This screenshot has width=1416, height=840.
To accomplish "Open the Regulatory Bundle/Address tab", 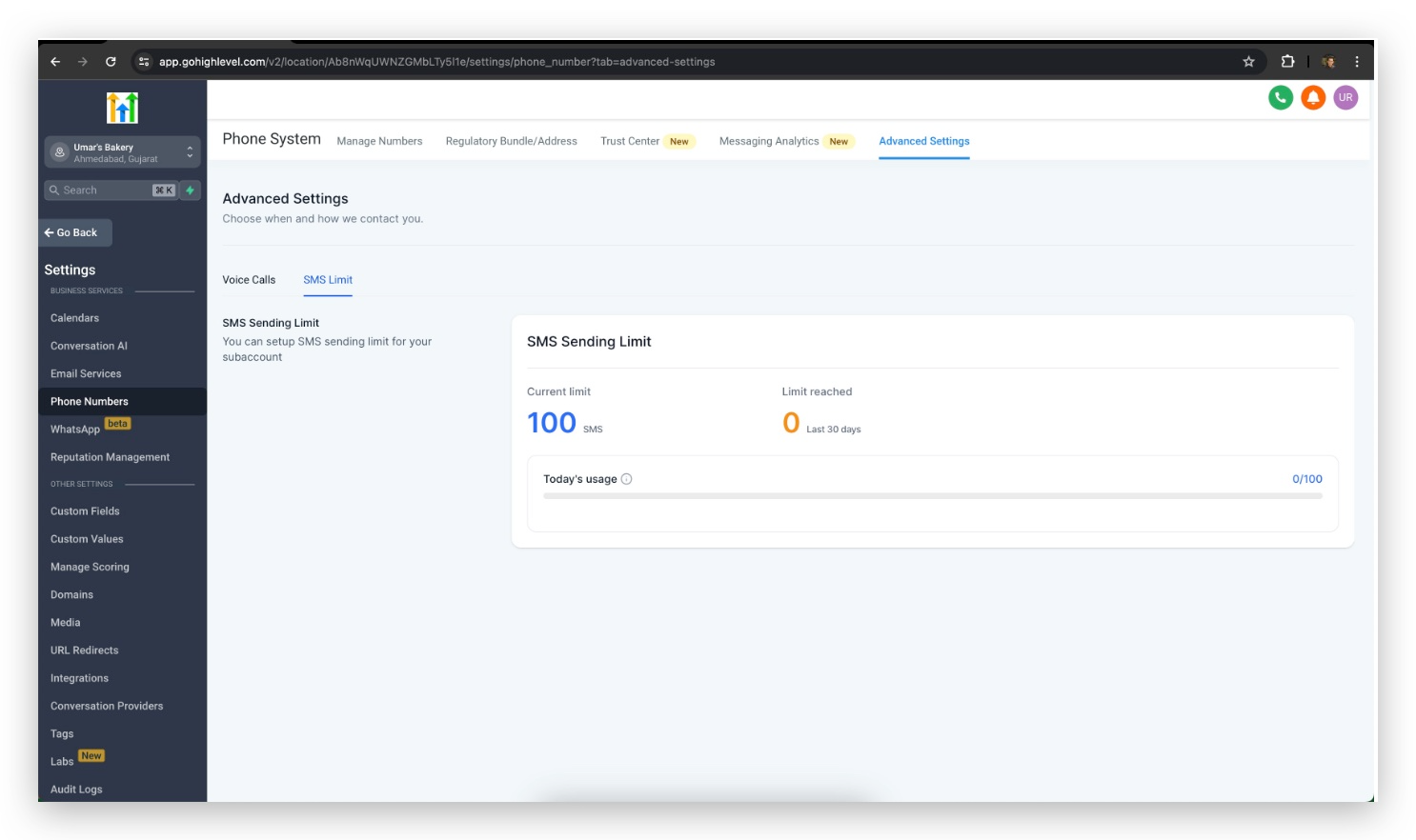I will (512, 141).
